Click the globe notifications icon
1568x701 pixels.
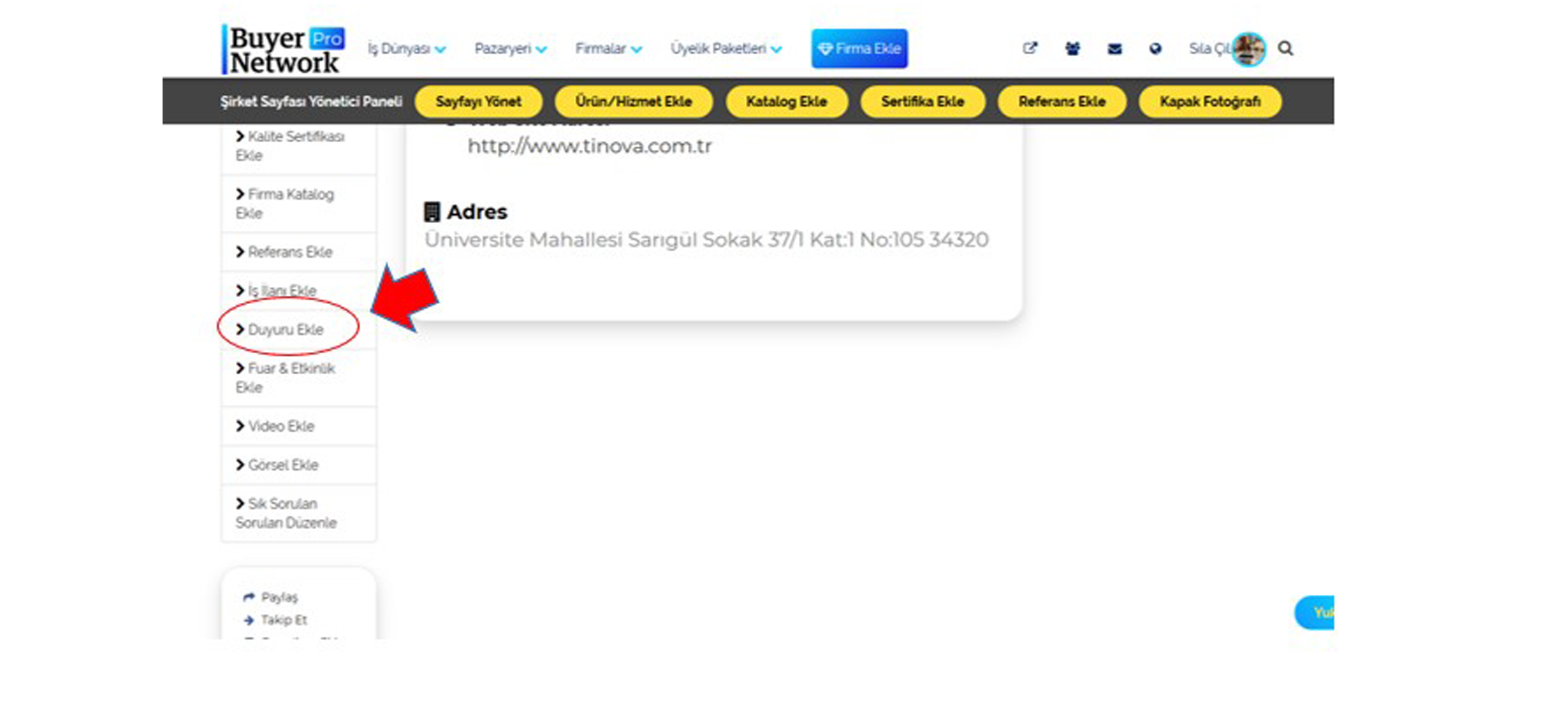click(1155, 49)
